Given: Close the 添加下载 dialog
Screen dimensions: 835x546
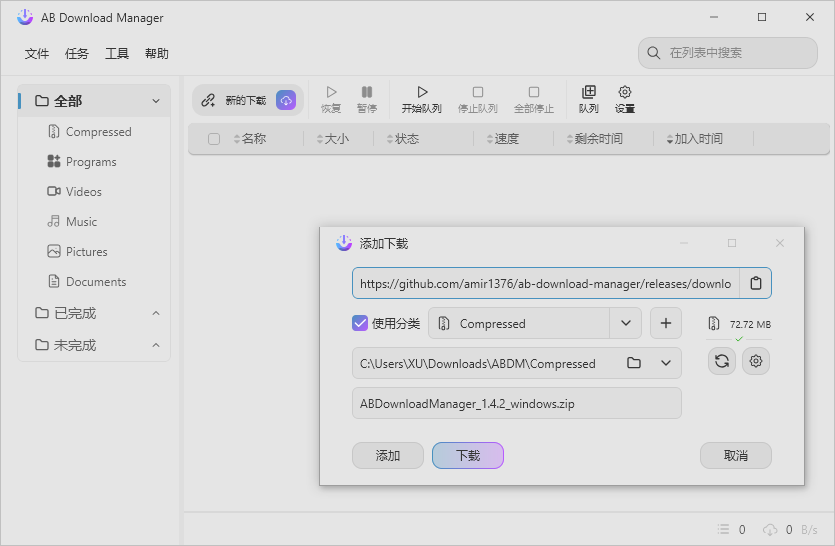Looking at the screenshot, I should (x=780, y=243).
